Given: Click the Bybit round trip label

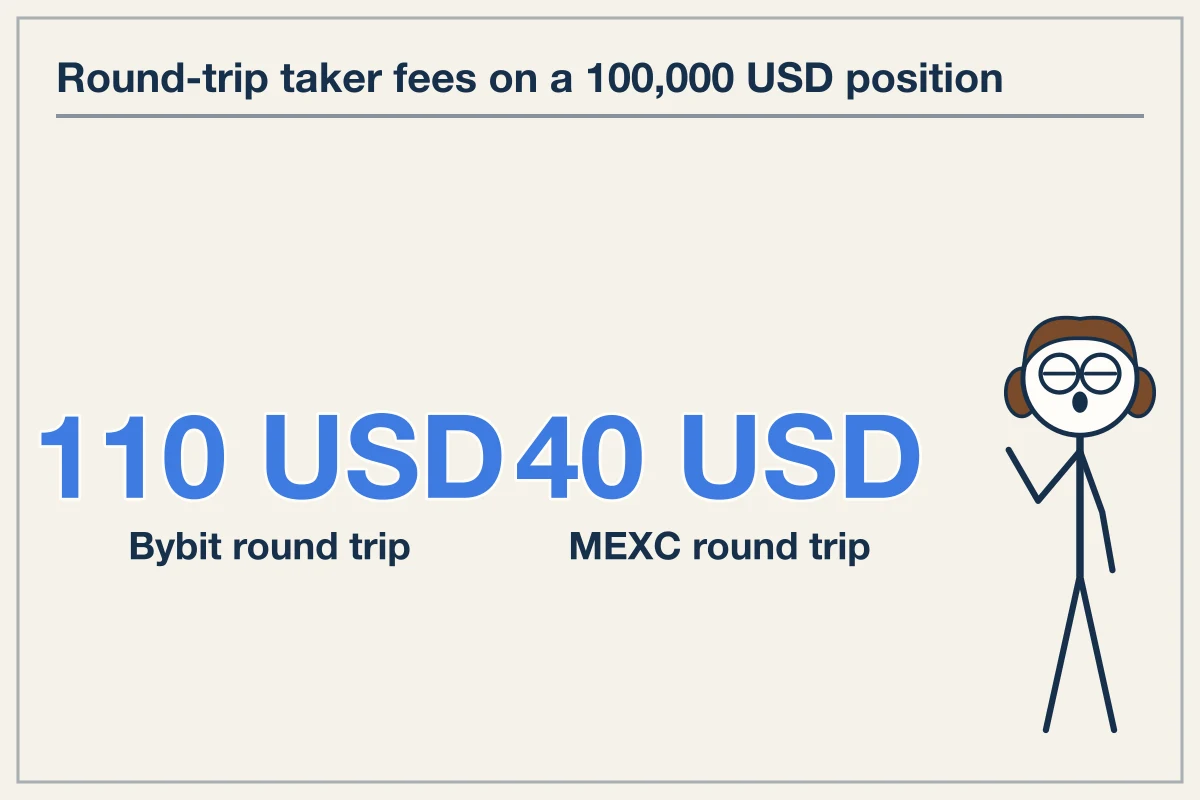Looking at the screenshot, I should pyautogui.click(x=270, y=547).
